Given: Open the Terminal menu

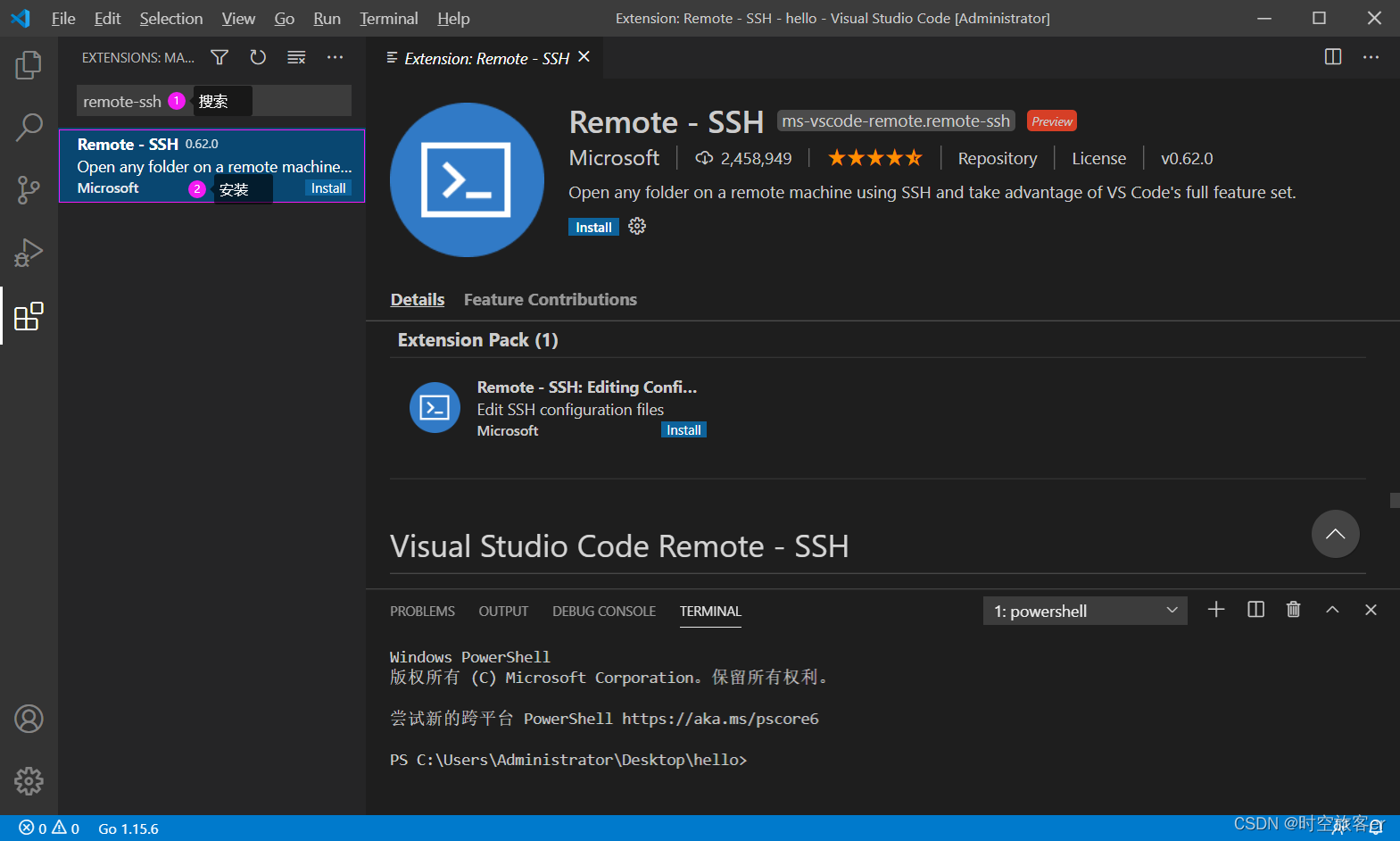Looking at the screenshot, I should 389,19.
